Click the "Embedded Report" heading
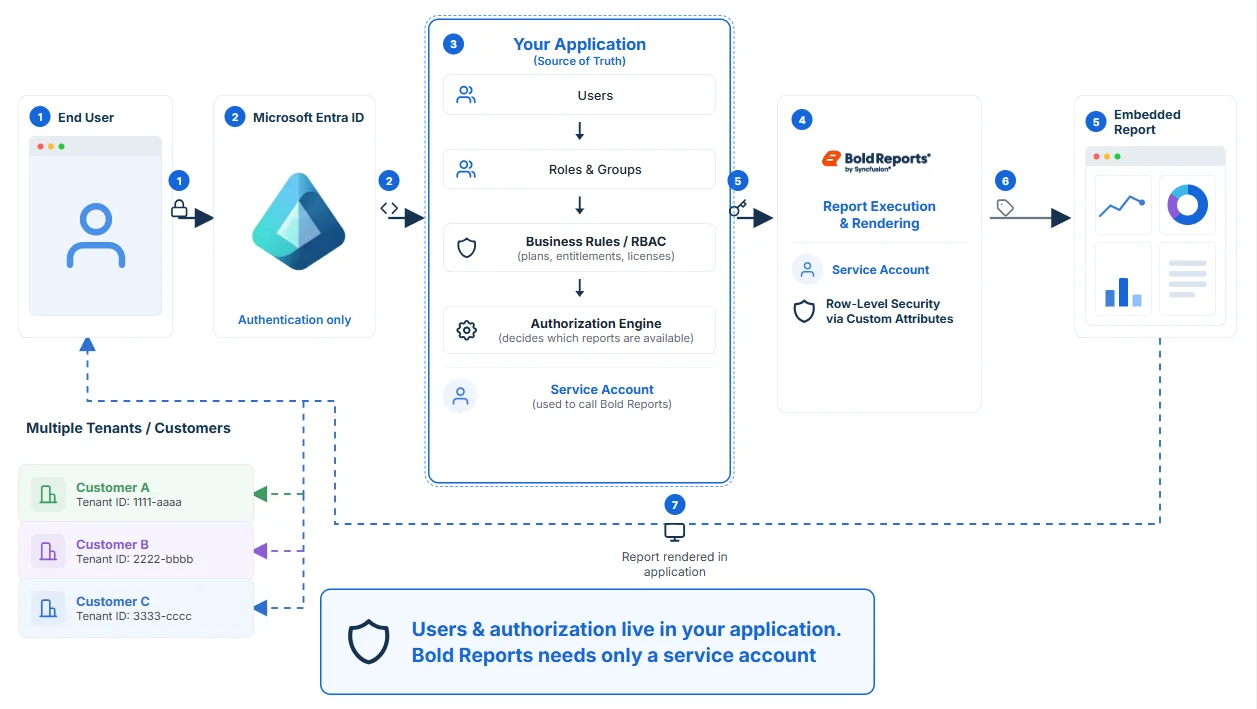The image size is (1257, 709). [1147, 122]
